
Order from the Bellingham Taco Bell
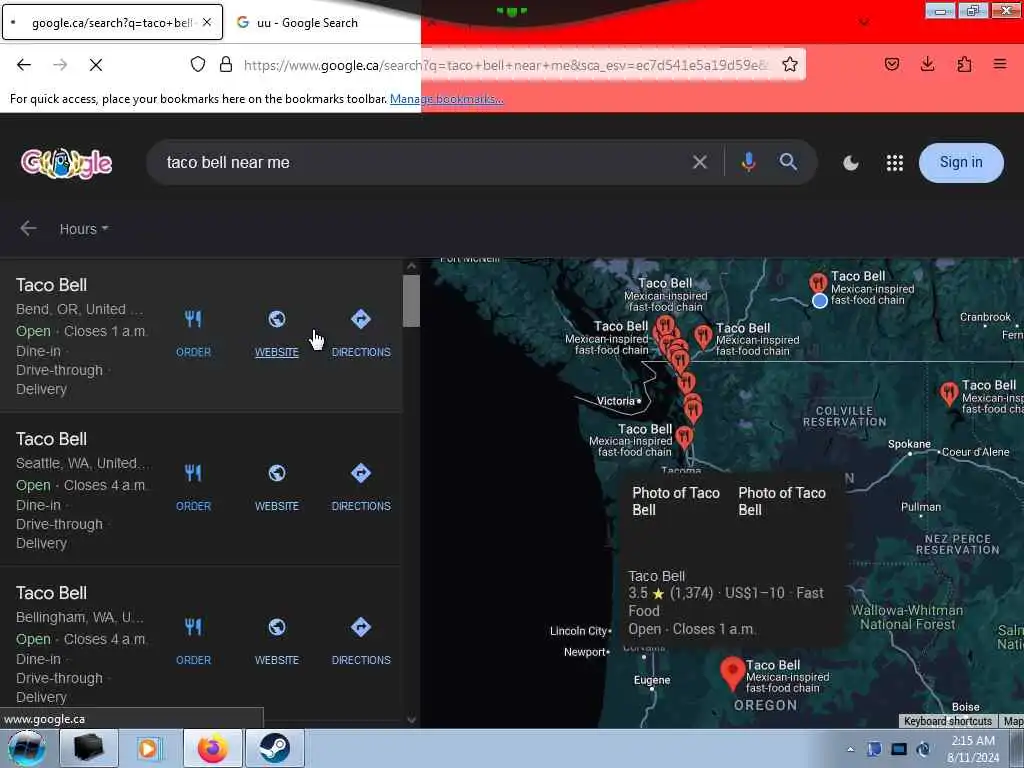click(193, 641)
